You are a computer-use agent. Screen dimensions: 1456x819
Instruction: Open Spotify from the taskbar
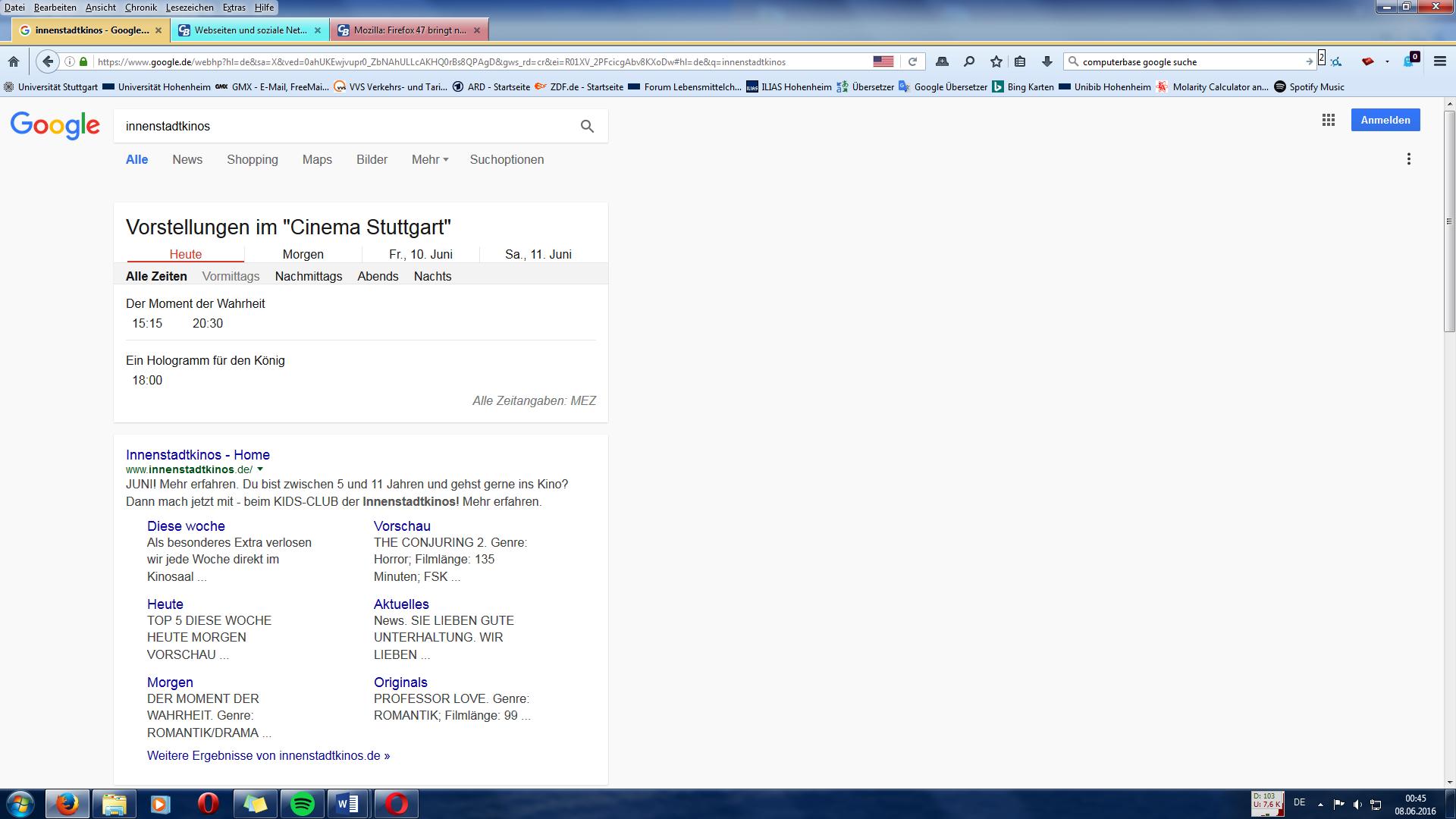(x=303, y=804)
